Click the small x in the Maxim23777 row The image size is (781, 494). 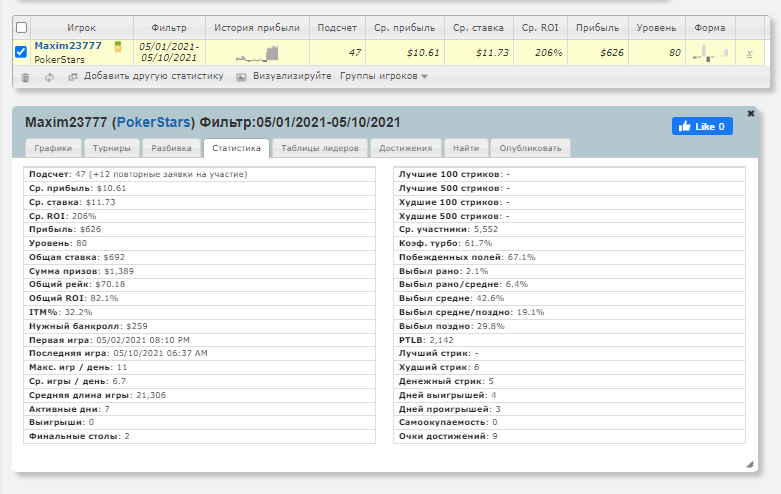(749, 54)
